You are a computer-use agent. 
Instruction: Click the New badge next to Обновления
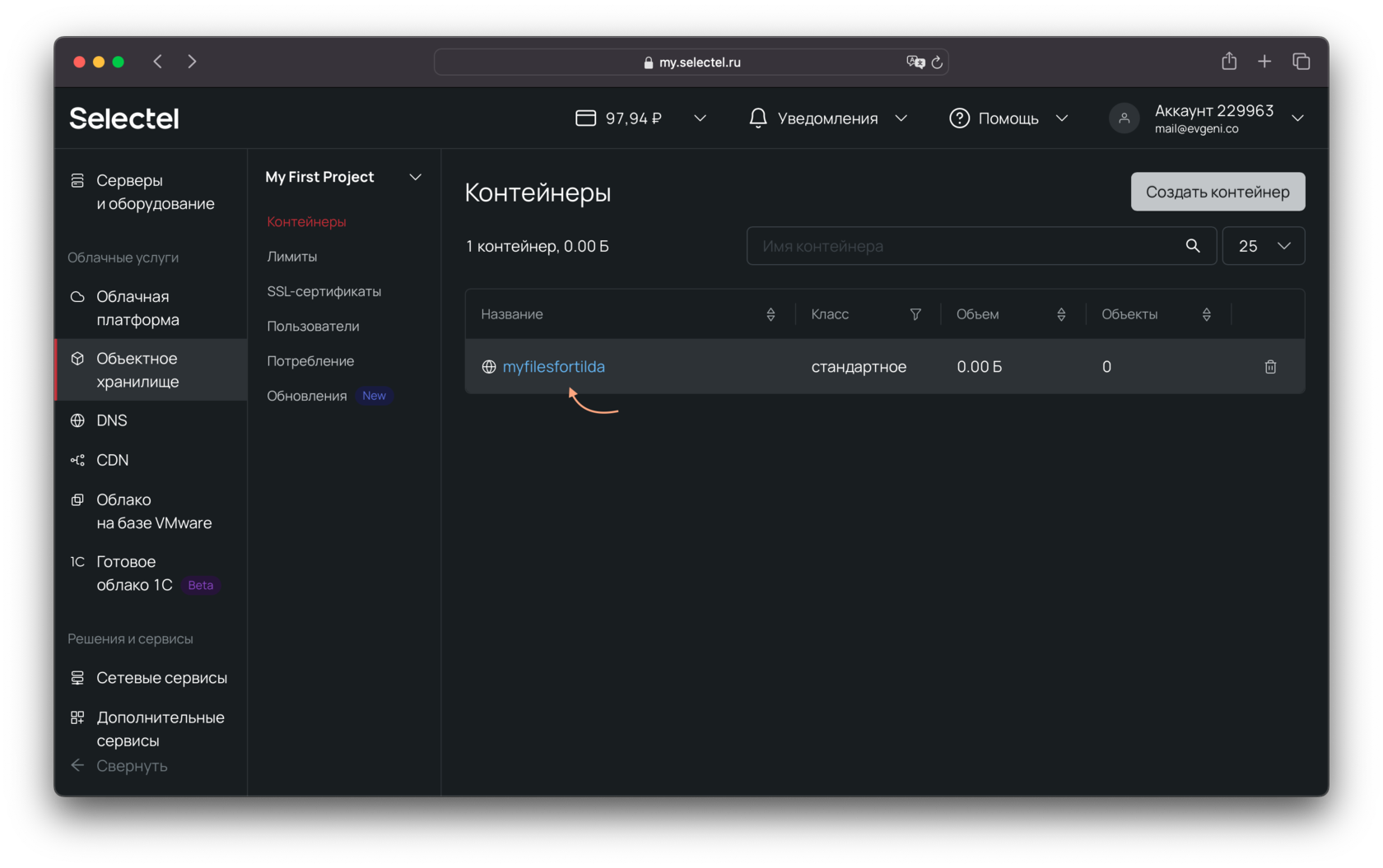click(x=374, y=396)
